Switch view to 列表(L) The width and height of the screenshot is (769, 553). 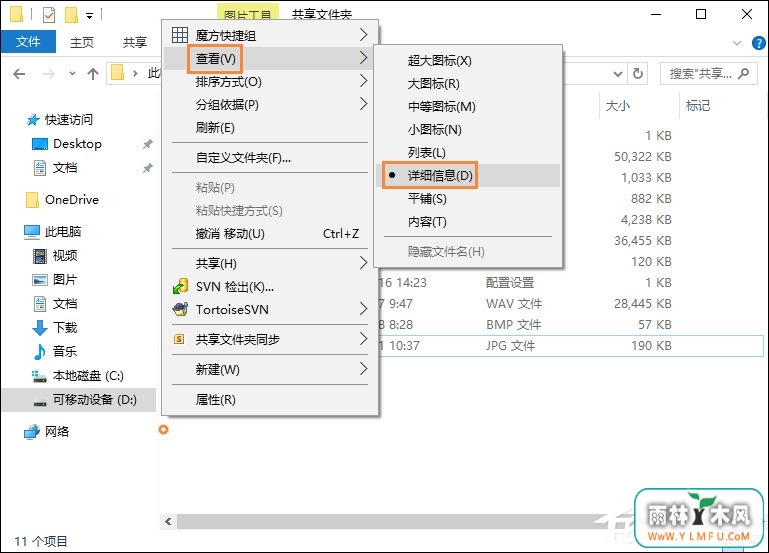(468, 153)
